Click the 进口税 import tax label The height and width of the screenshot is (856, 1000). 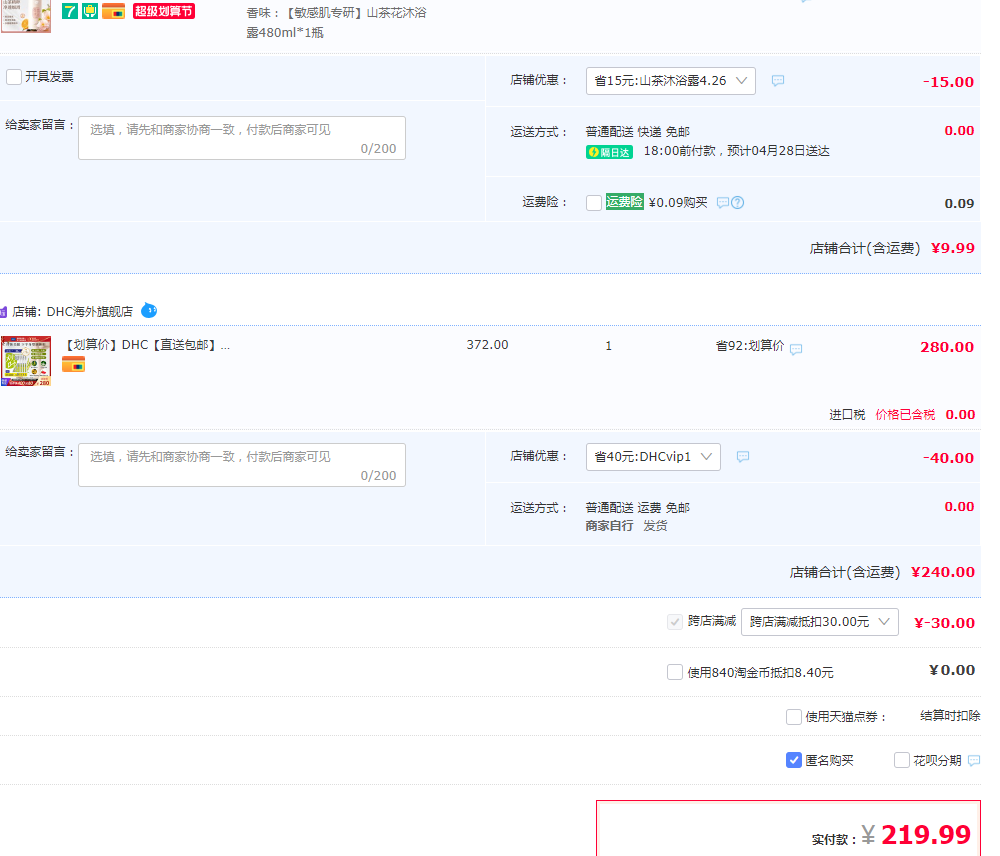[847, 415]
